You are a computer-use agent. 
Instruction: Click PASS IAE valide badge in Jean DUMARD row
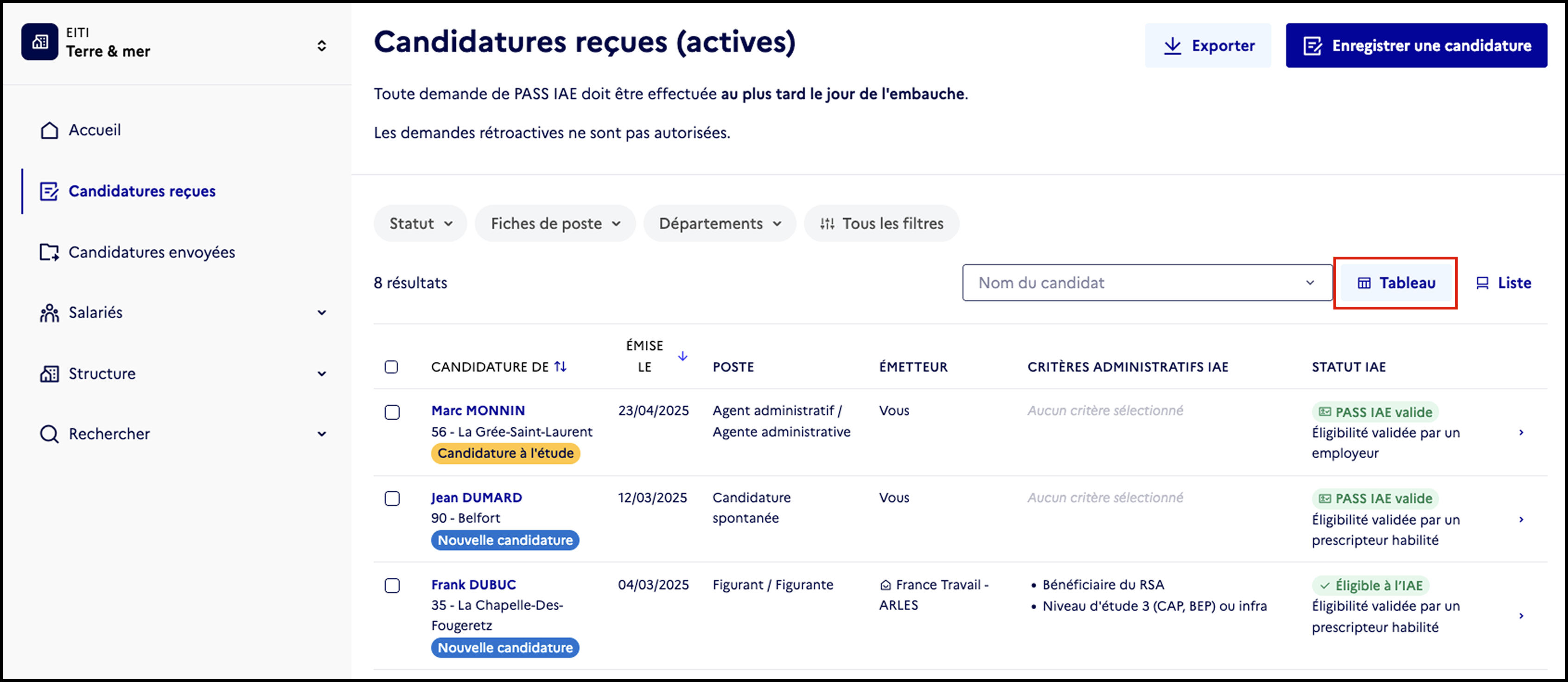click(1375, 499)
